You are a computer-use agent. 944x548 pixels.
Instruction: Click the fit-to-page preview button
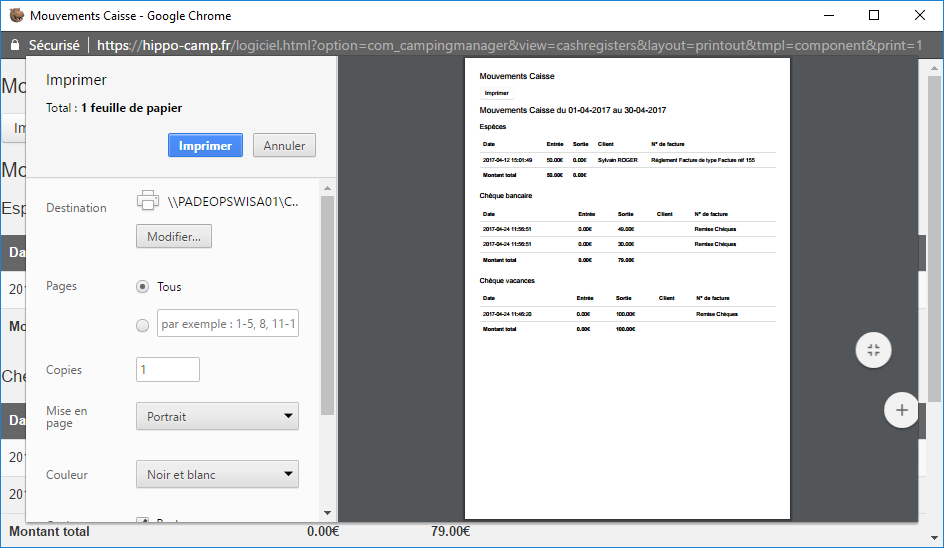click(873, 350)
